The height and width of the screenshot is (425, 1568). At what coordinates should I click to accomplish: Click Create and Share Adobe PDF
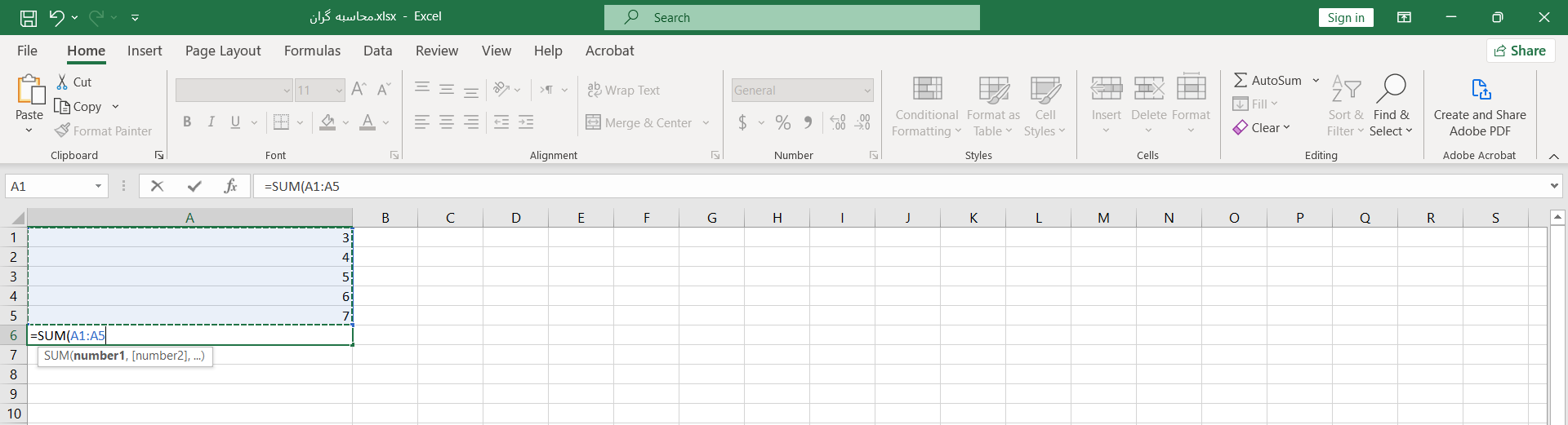[1480, 107]
